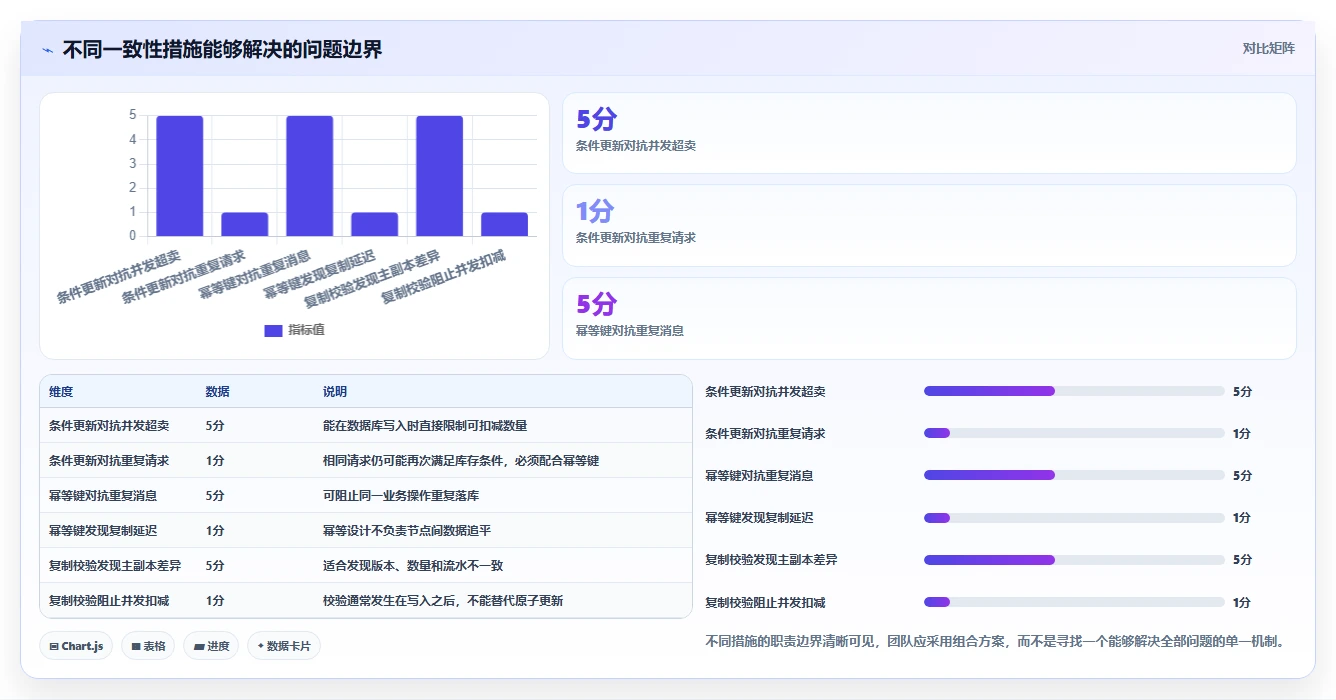Click the purple 指标值 legend color box
Screen dimensions: 1336x700
[273, 331]
